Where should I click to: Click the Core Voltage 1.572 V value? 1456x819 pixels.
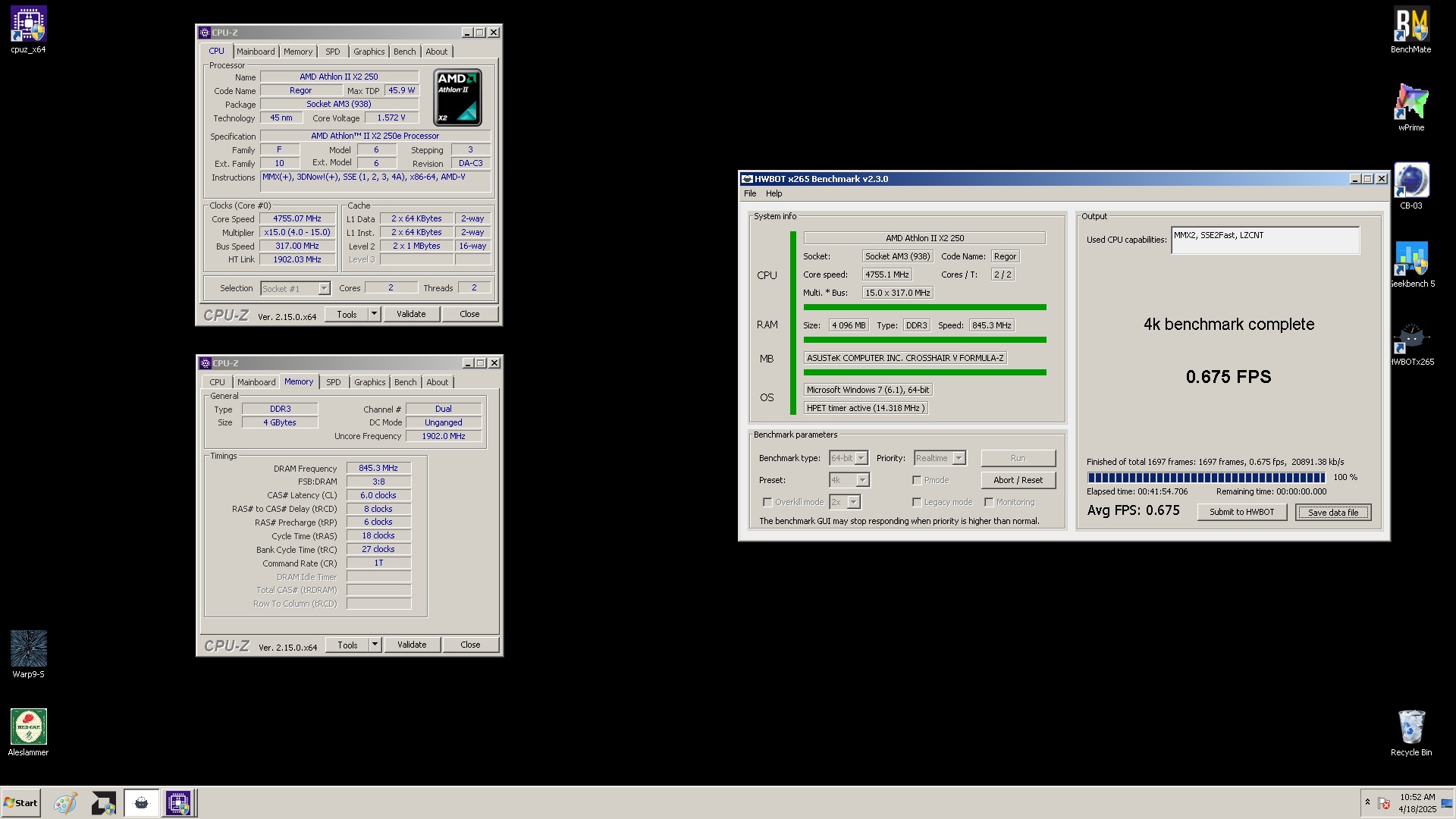[x=391, y=118]
